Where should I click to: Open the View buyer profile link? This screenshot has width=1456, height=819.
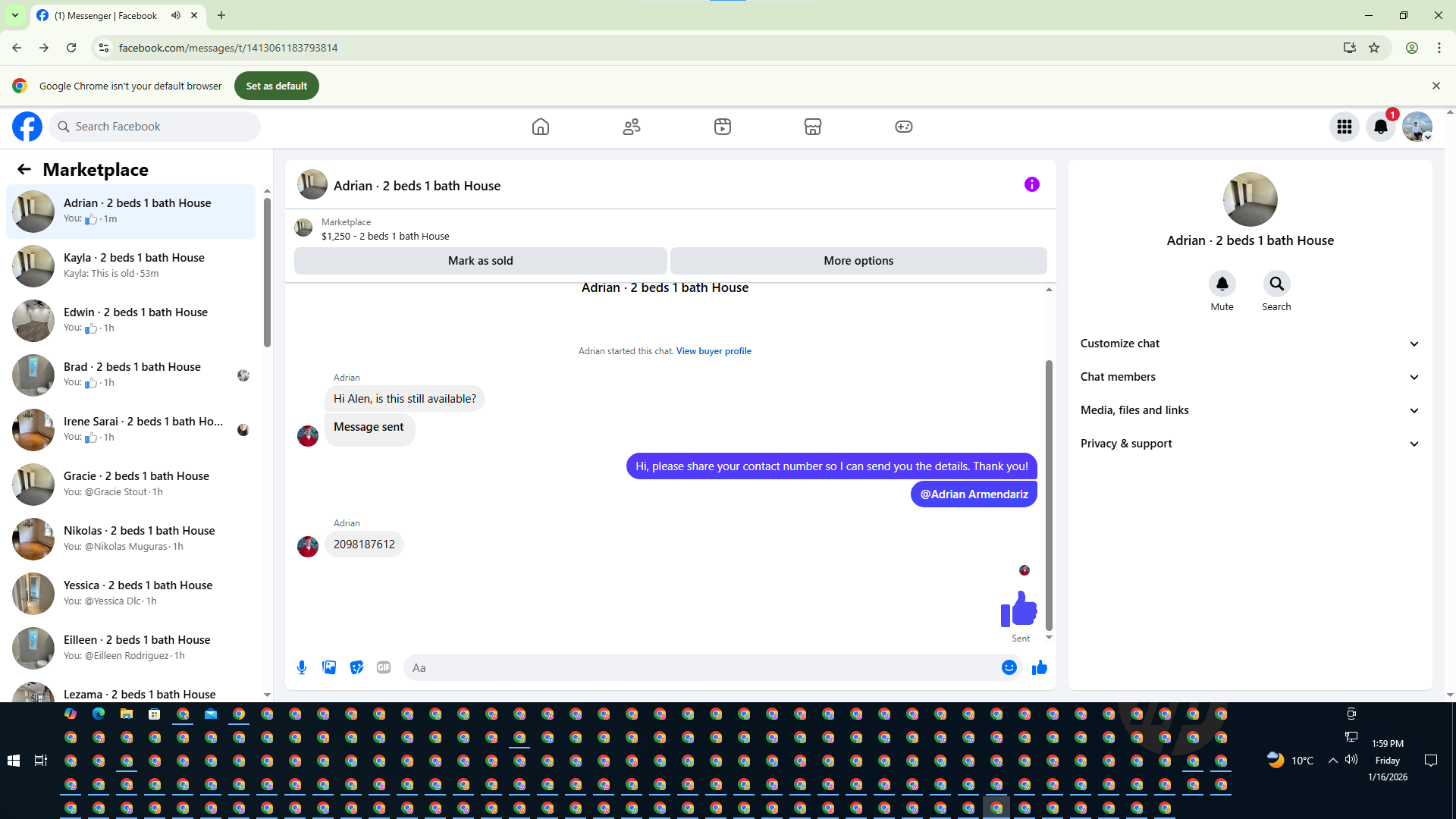click(x=713, y=351)
